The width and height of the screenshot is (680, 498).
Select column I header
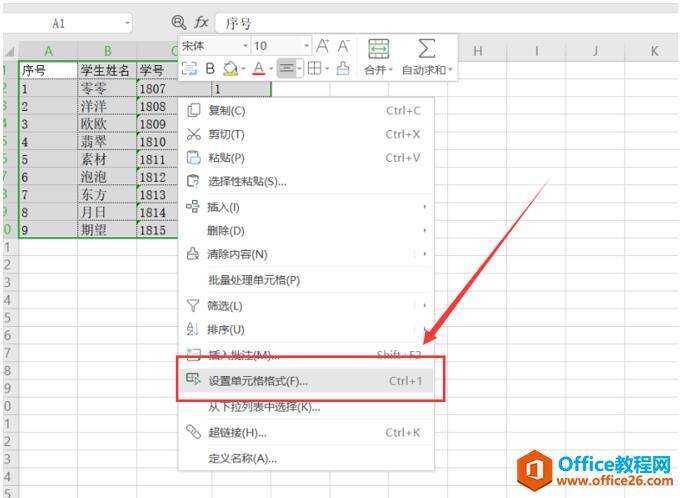[x=536, y=51]
